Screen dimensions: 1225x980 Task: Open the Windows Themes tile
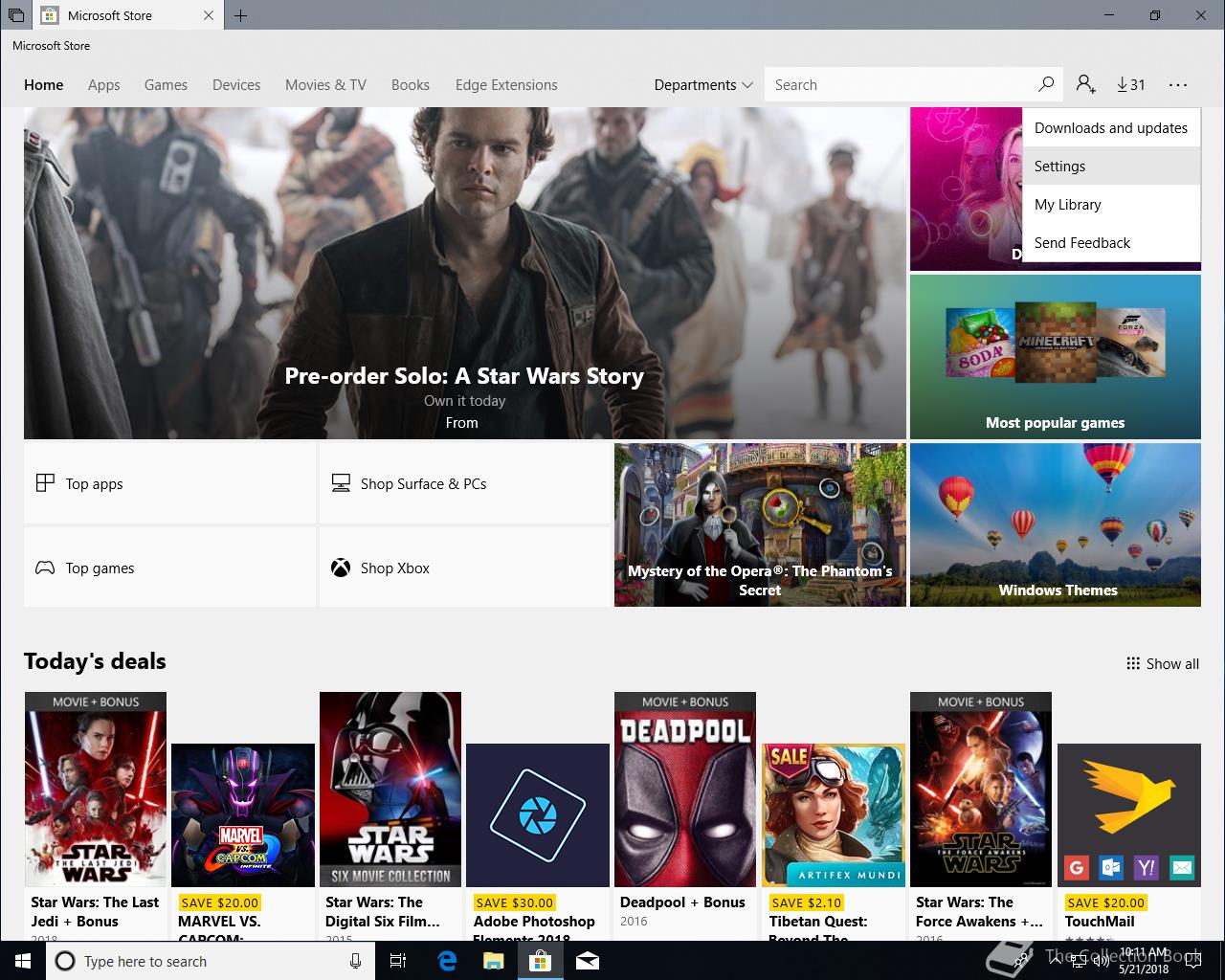[1056, 524]
